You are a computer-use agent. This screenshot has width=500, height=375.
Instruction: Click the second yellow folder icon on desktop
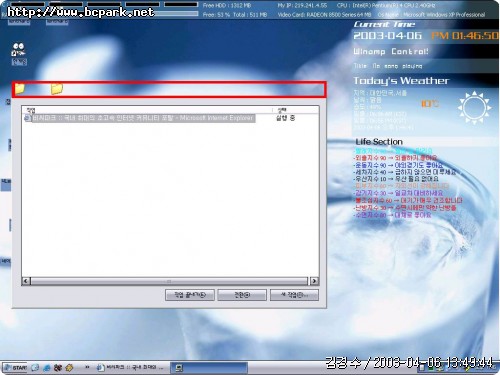click(x=57, y=89)
